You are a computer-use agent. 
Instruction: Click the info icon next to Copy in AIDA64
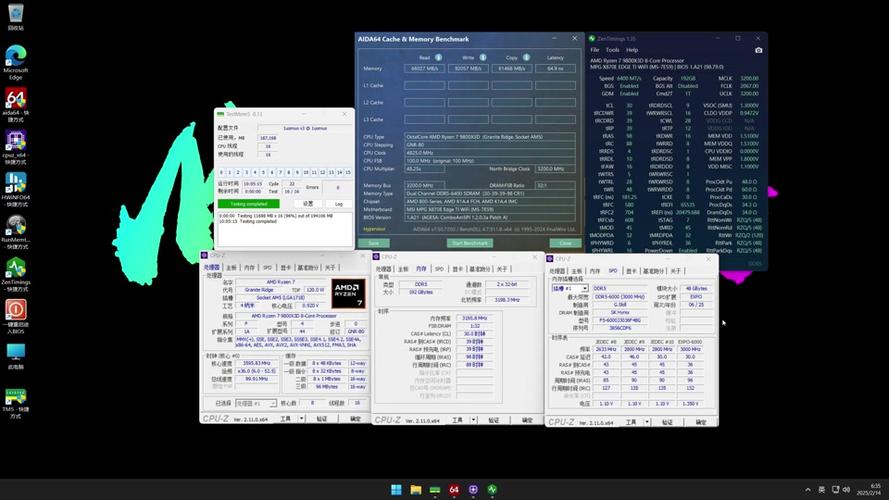click(x=526, y=57)
